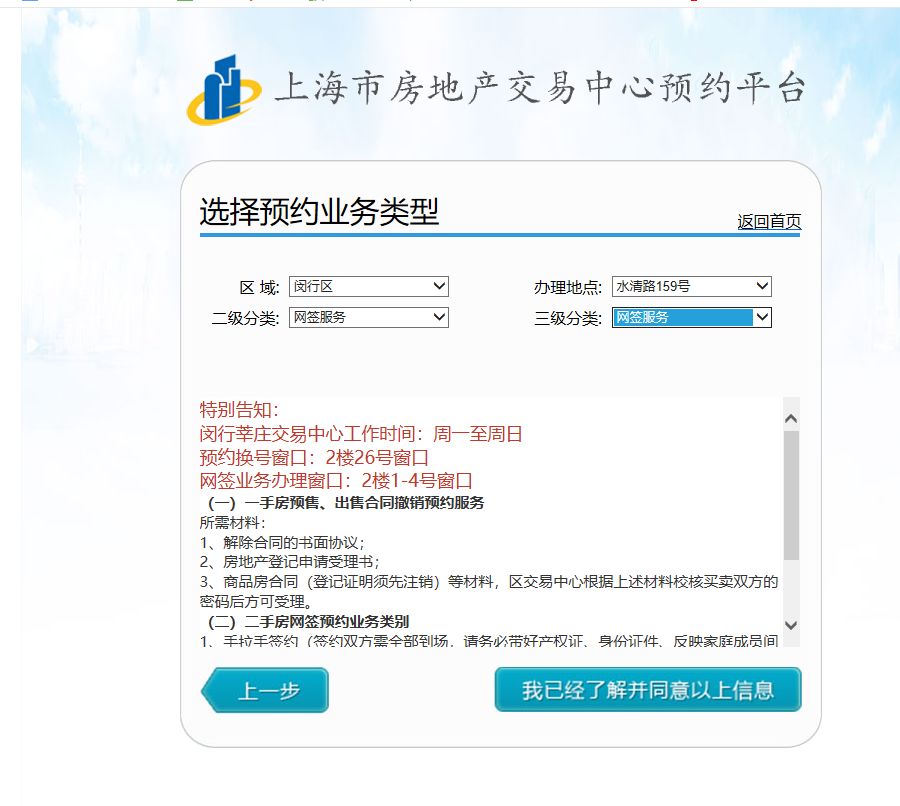900x806 pixels.
Task: Click the left arrow shape on 上一步 button
Action: pyautogui.click(x=213, y=691)
